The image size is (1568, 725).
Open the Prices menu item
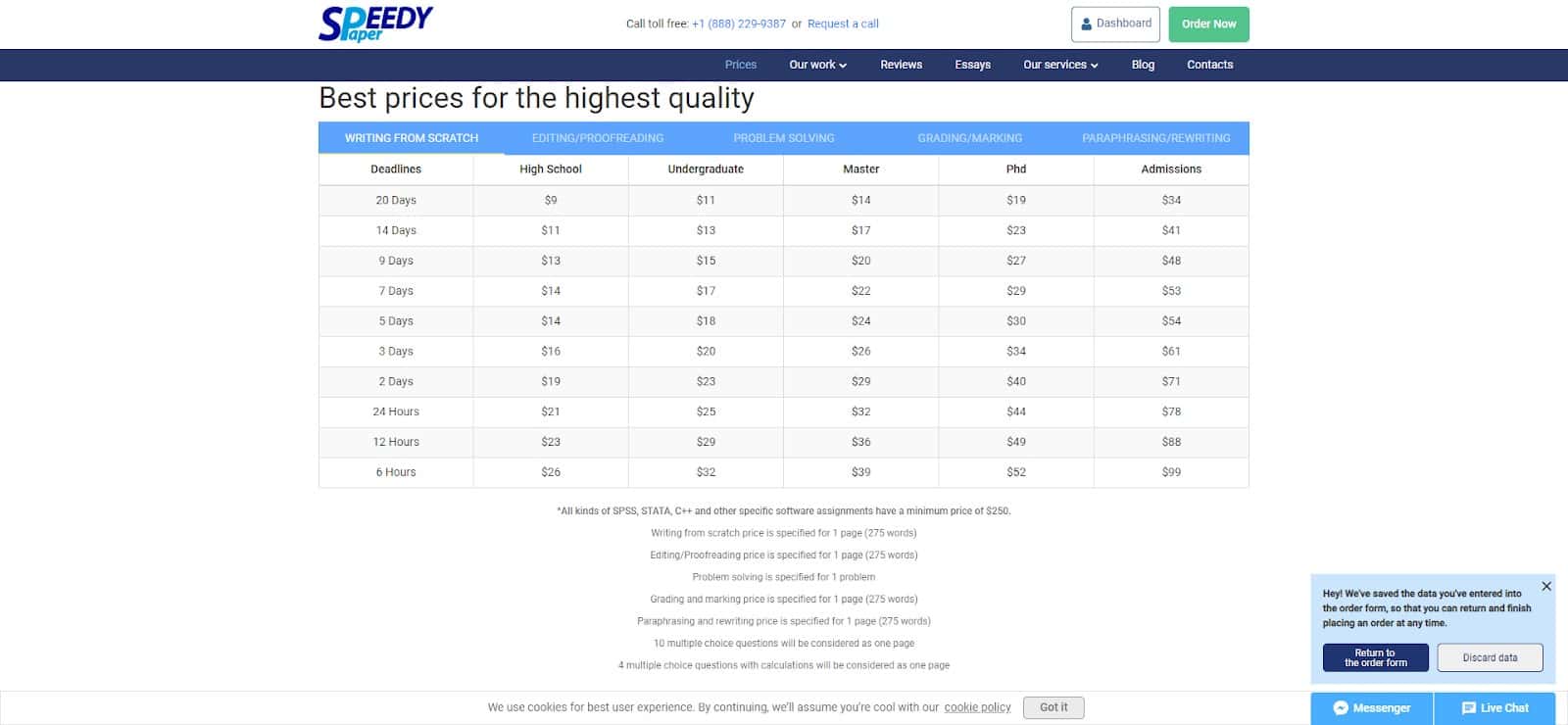pyautogui.click(x=741, y=65)
